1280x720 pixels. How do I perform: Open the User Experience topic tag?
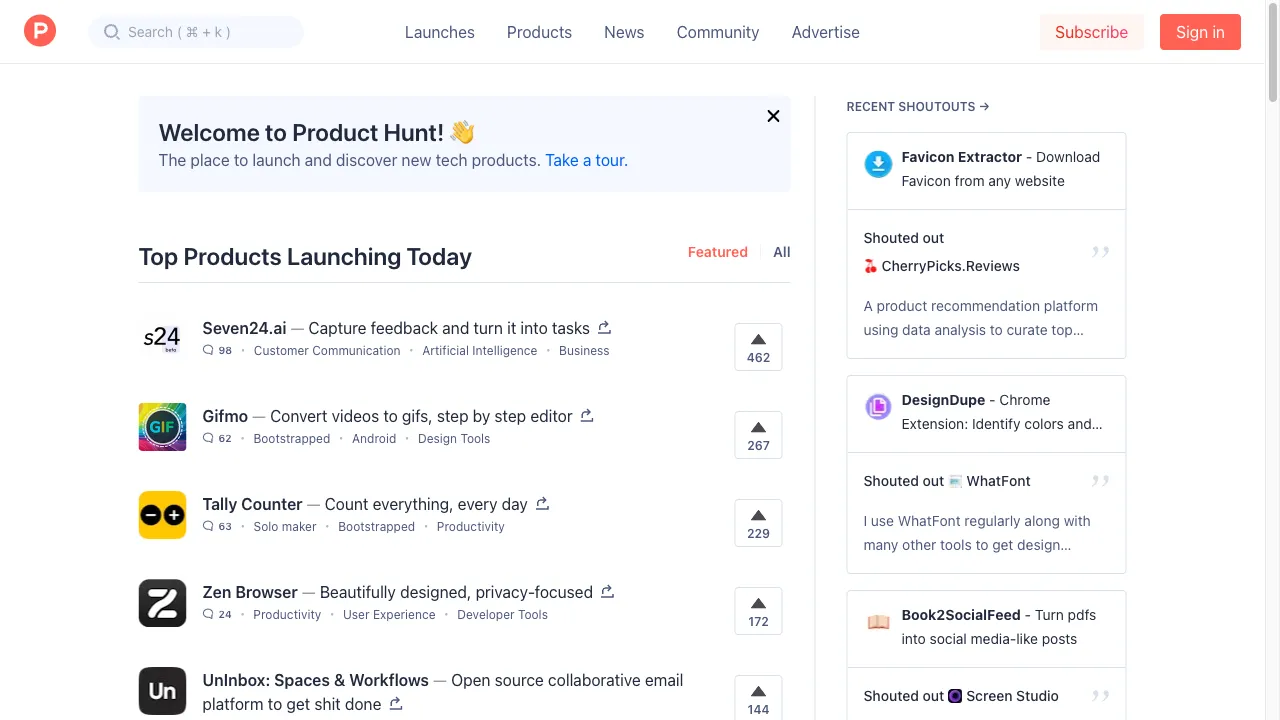(x=389, y=615)
